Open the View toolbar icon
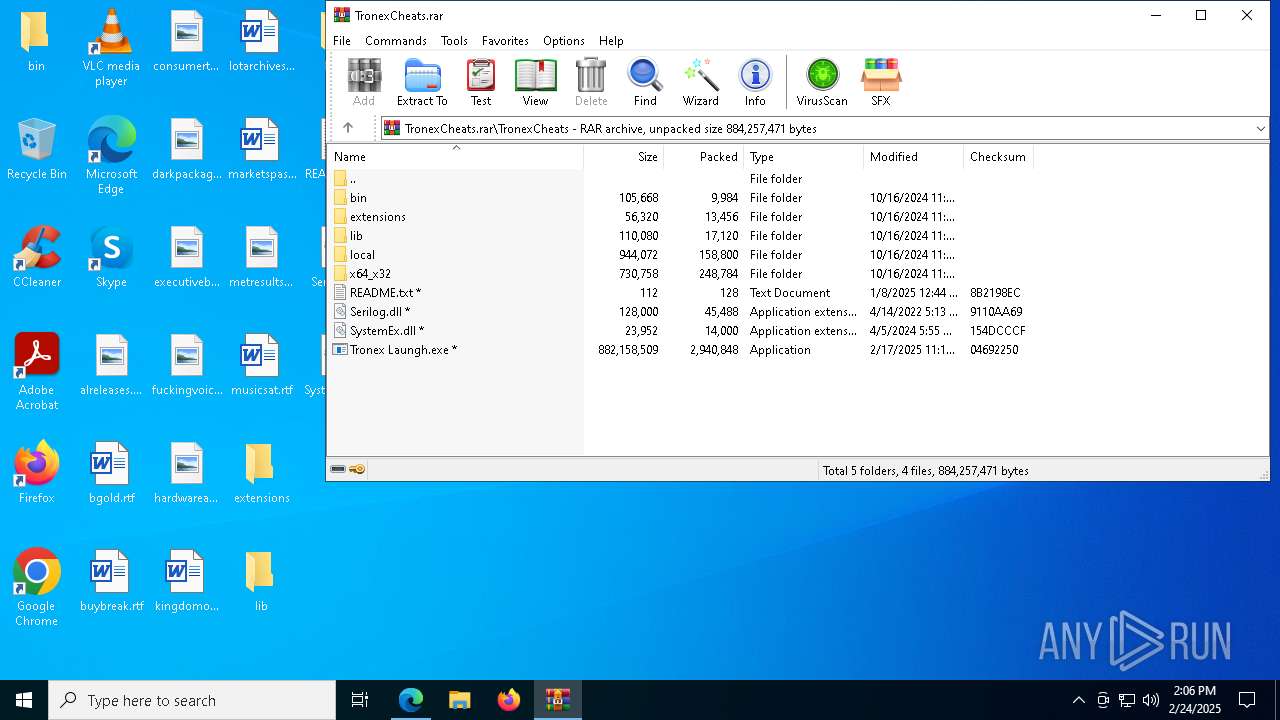1280x720 pixels. 535,82
